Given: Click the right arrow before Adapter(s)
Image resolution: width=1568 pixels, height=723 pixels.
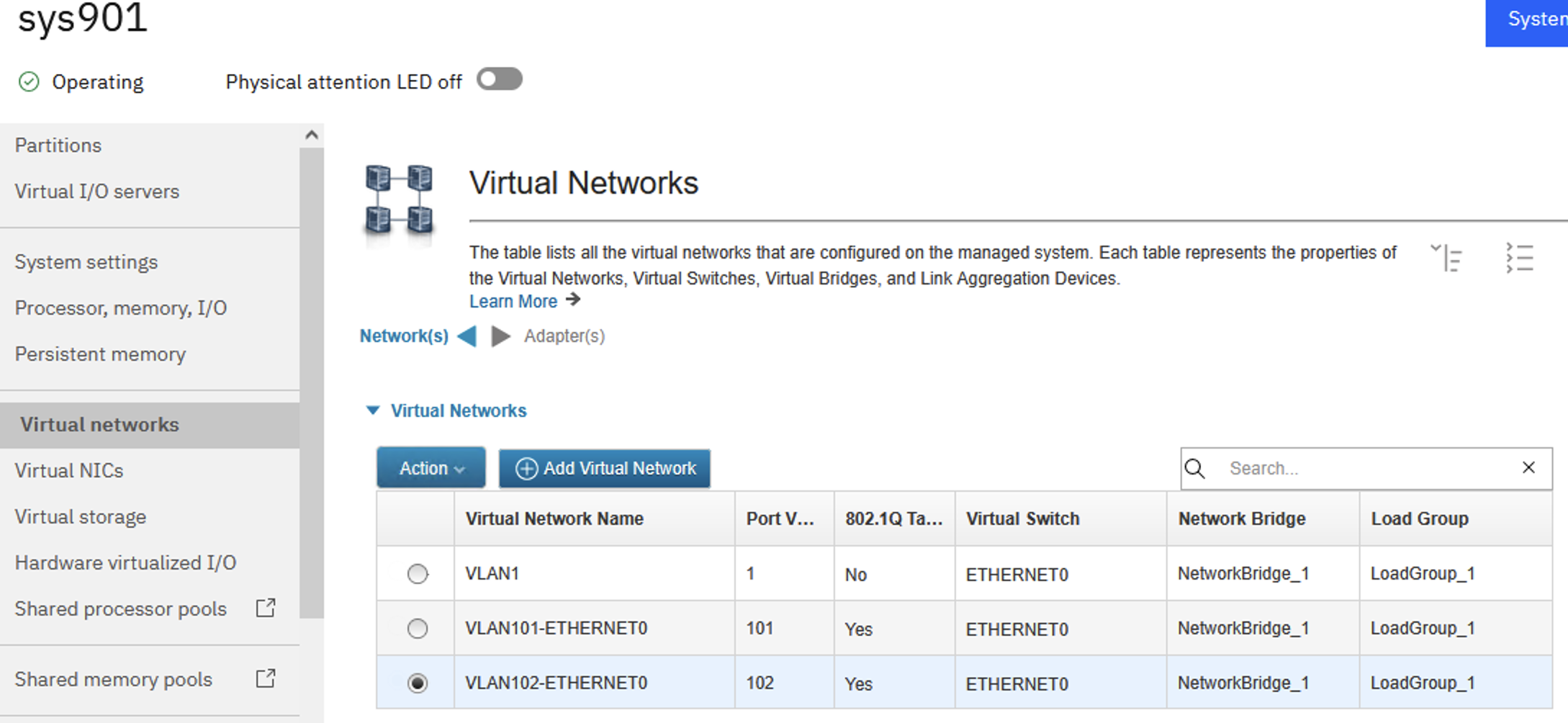Looking at the screenshot, I should pyautogui.click(x=500, y=336).
